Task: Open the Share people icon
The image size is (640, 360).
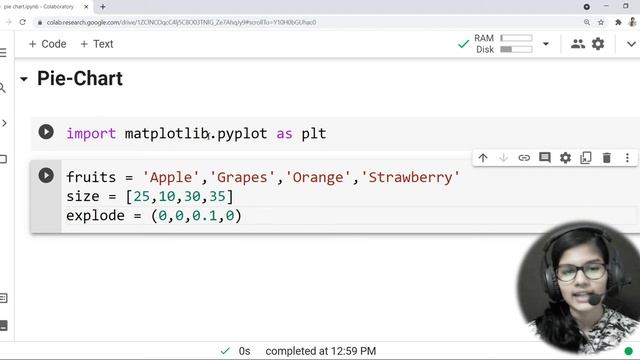Action: coord(578,44)
